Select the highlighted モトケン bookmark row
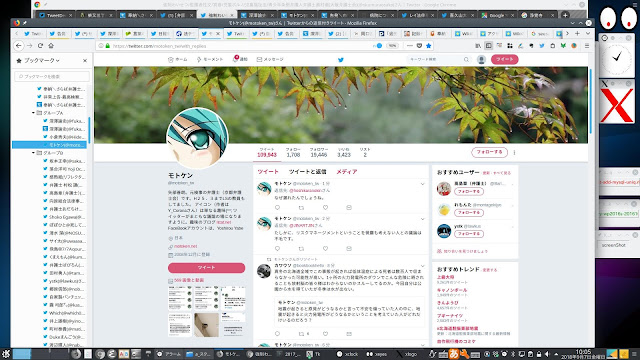 49,145
